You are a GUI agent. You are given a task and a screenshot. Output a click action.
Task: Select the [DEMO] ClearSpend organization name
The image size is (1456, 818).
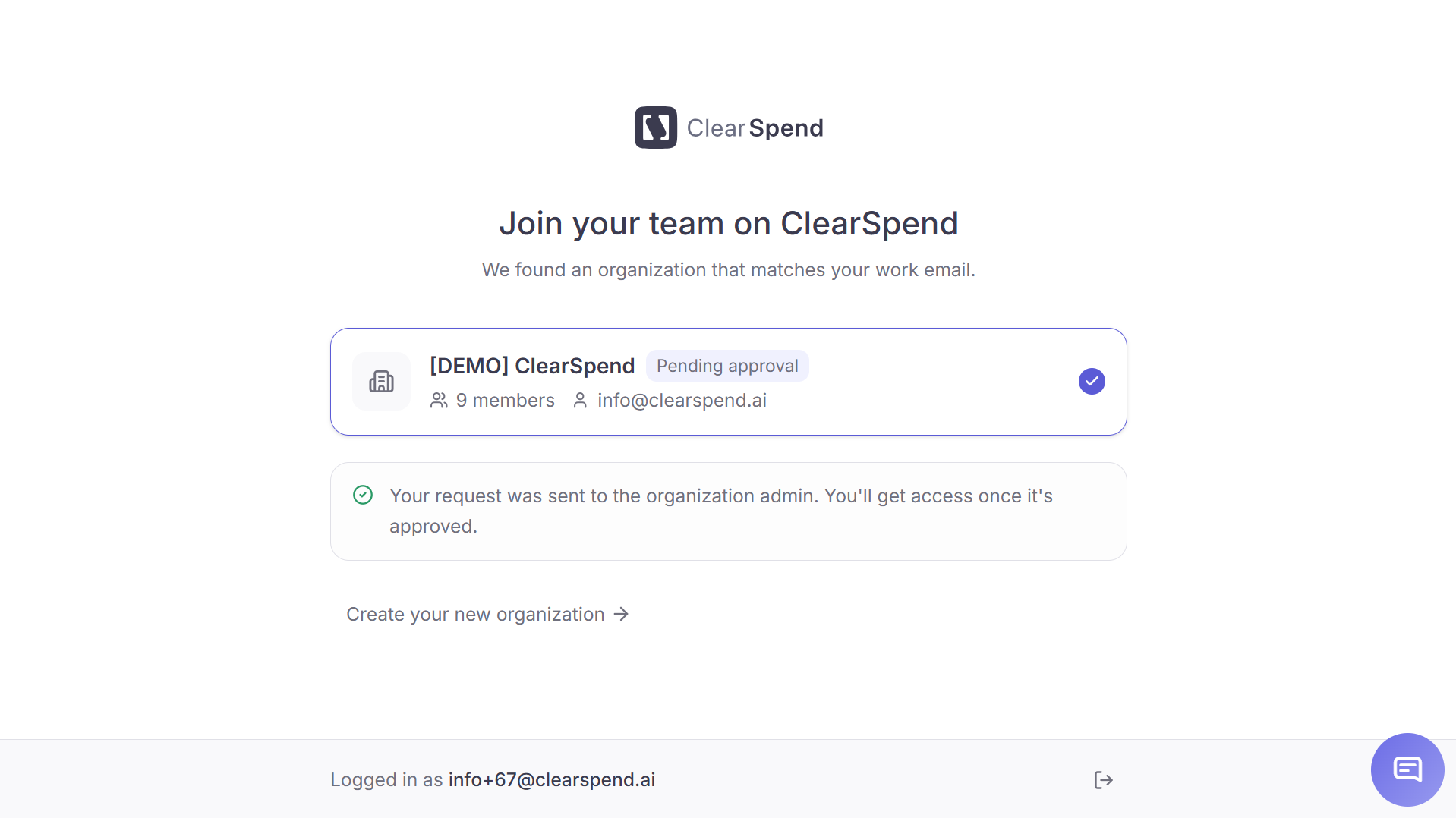pos(532,366)
